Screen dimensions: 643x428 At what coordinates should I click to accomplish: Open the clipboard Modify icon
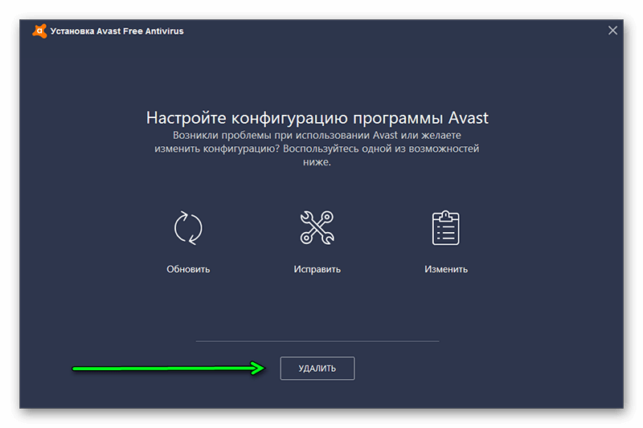point(446,228)
